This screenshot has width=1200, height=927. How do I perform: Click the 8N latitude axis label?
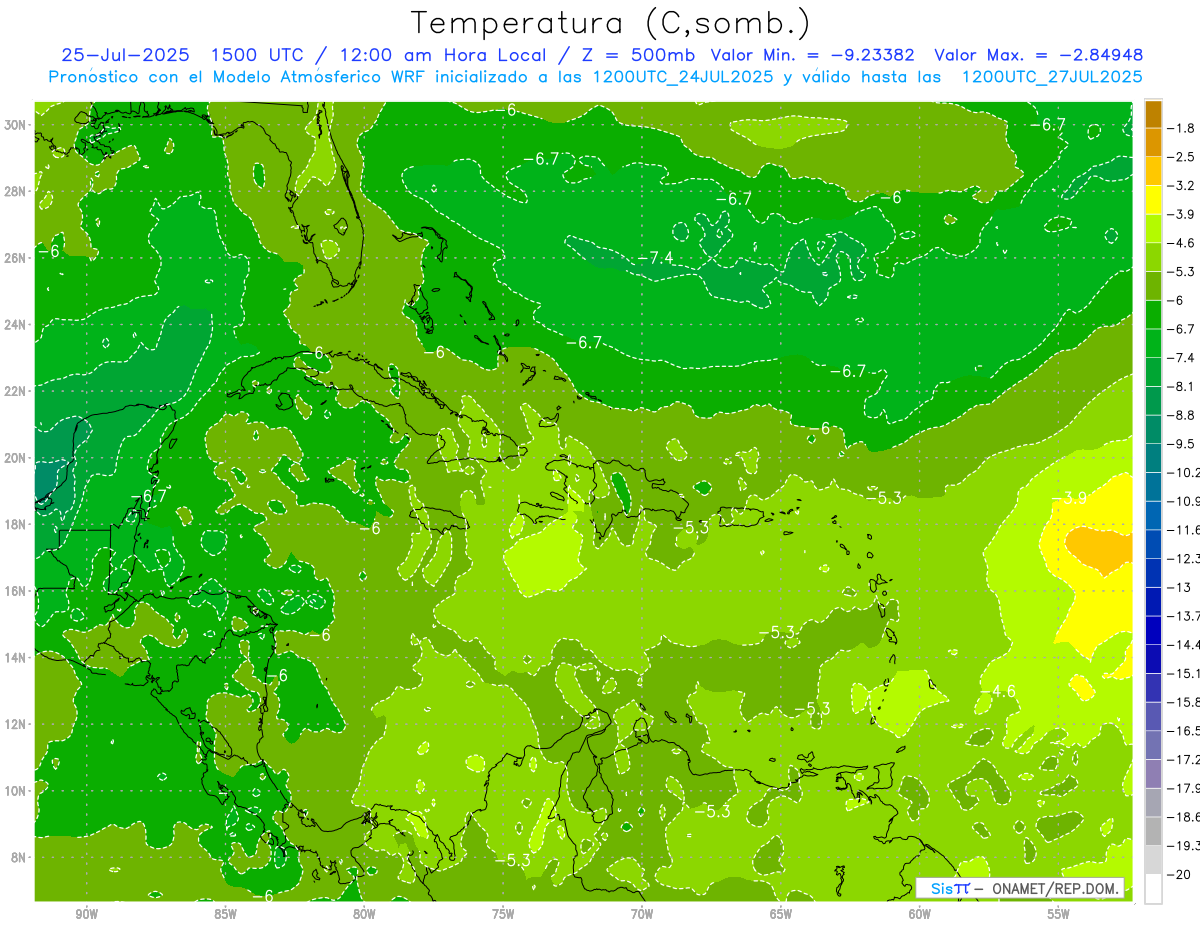coord(17,857)
